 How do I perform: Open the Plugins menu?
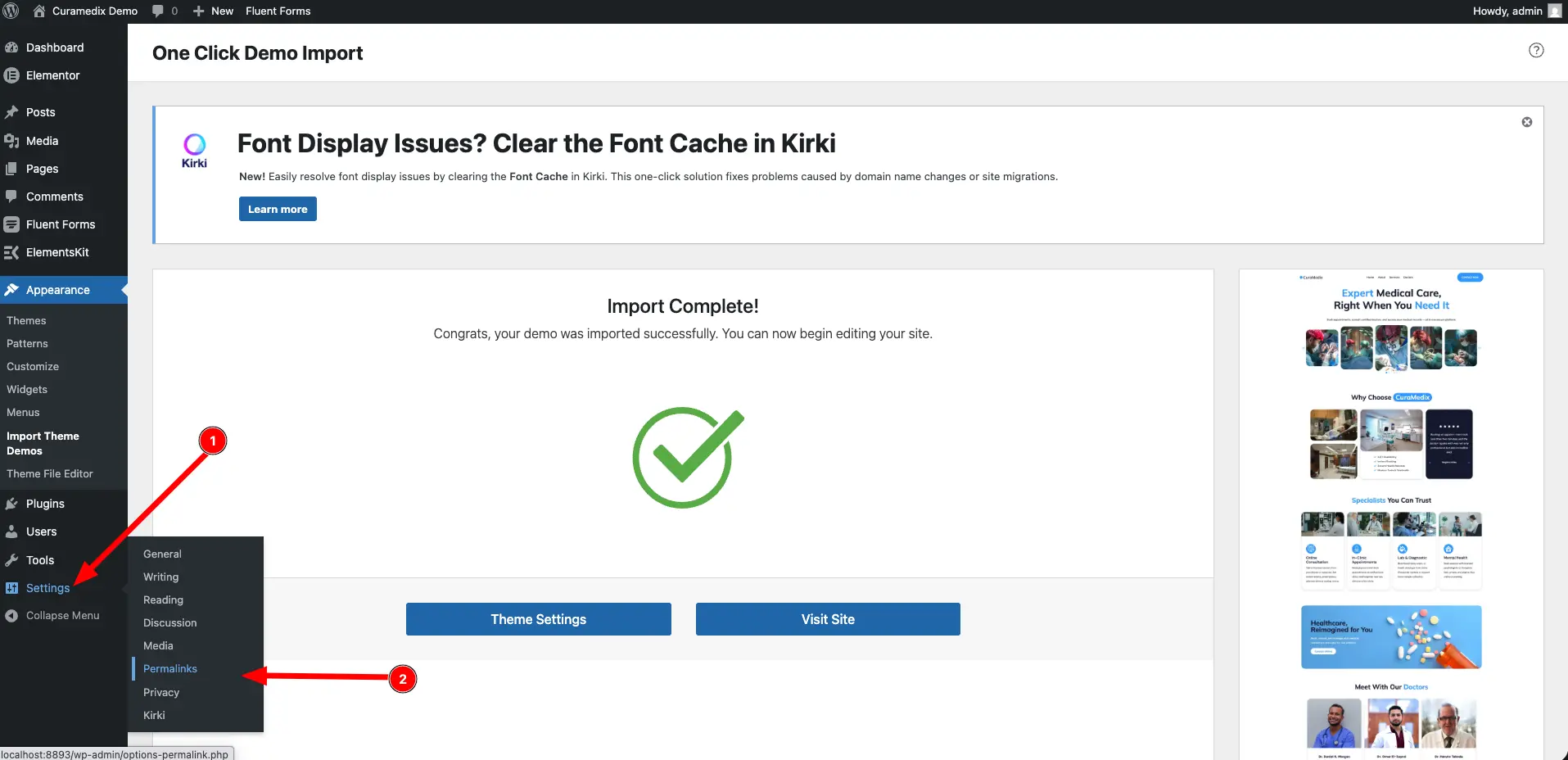click(45, 504)
